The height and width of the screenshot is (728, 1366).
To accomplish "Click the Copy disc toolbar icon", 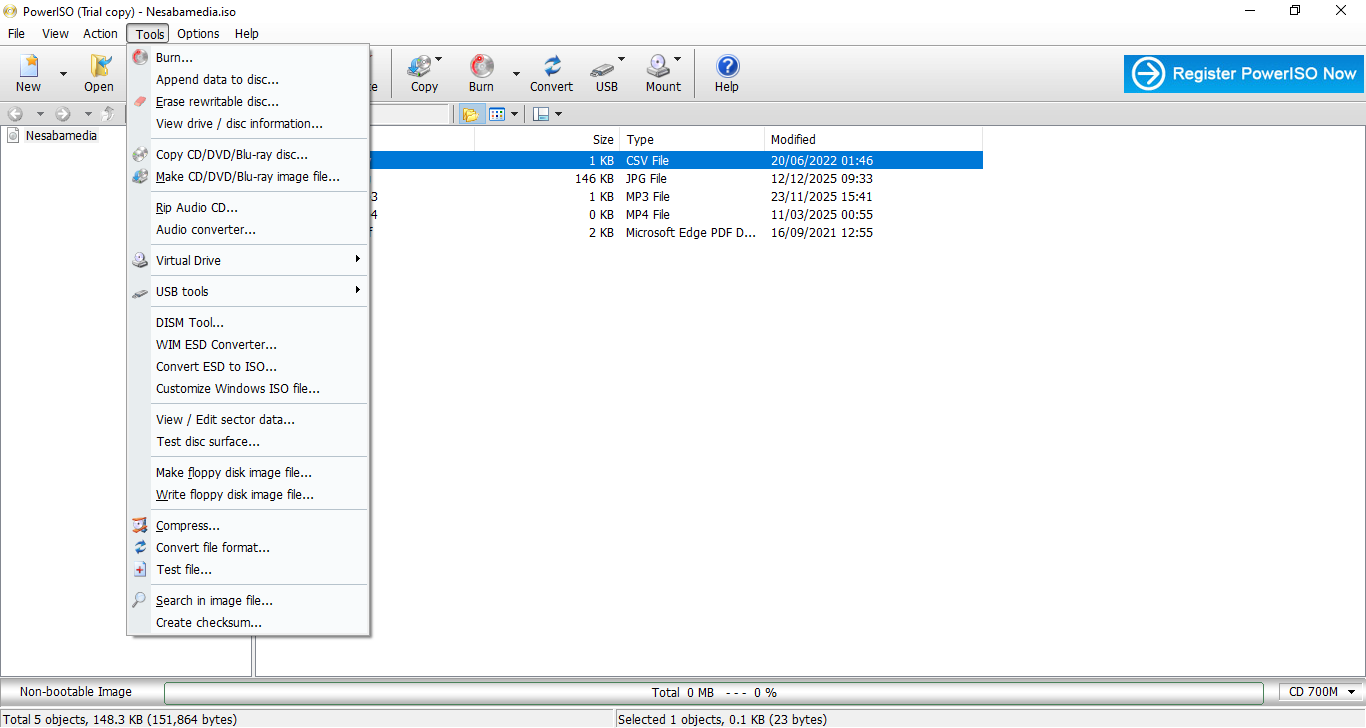I will [x=424, y=72].
